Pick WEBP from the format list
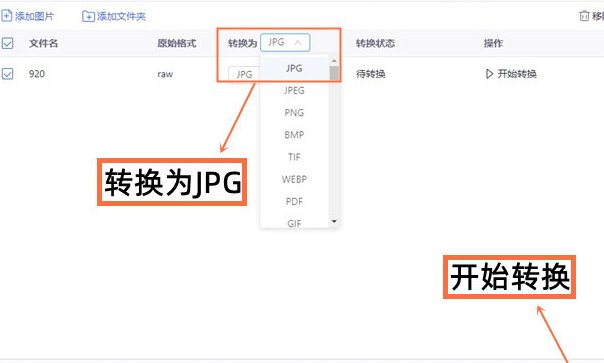This screenshot has width=604, height=363. (x=294, y=179)
